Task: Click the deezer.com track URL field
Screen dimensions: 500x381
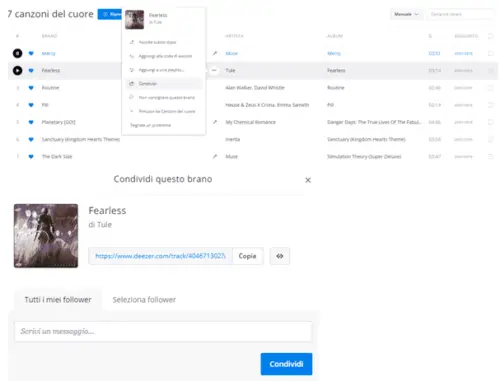Action: (160, 256)
